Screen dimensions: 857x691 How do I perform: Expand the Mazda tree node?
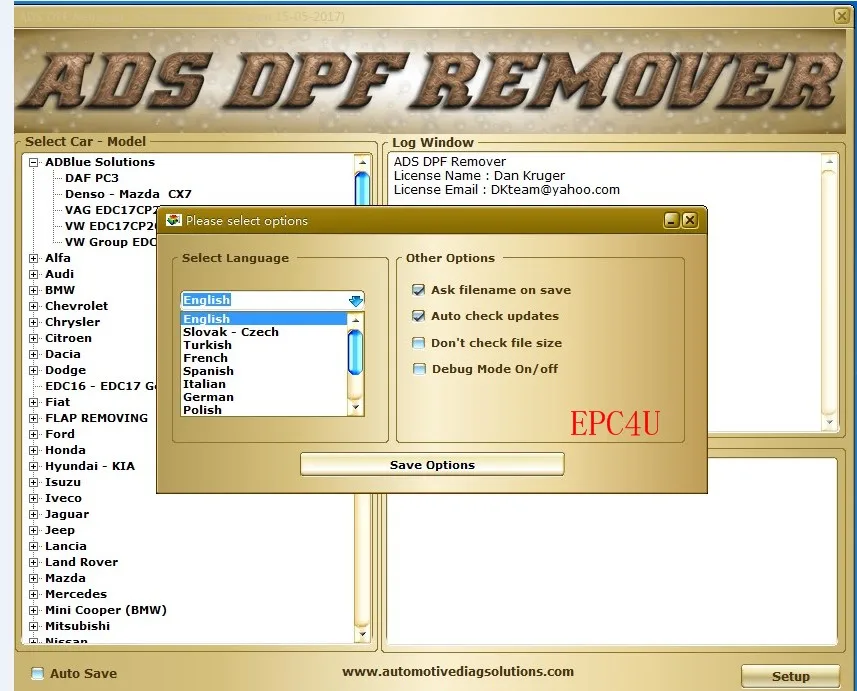[34, 578]
